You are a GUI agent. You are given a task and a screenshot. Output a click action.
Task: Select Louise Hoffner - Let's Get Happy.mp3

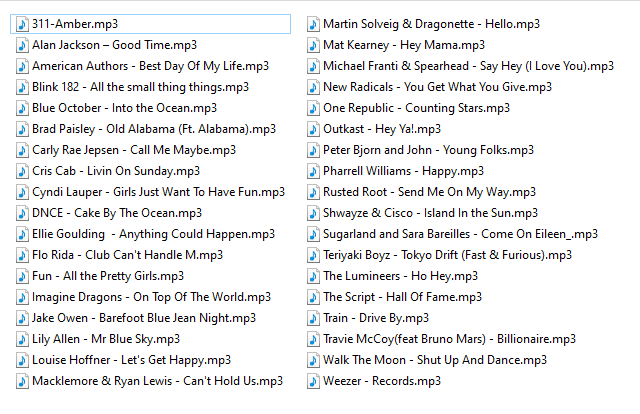click(131, 361)
